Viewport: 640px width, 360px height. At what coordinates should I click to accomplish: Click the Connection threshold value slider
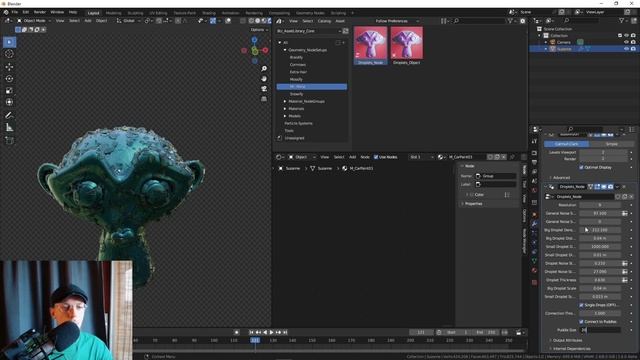[600, 313]
